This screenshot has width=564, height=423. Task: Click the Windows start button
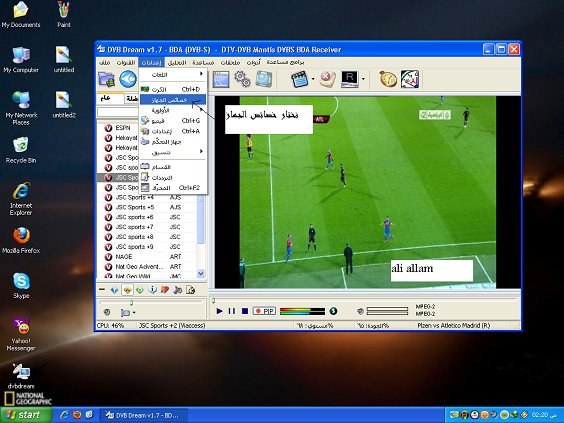coord(26,415)
